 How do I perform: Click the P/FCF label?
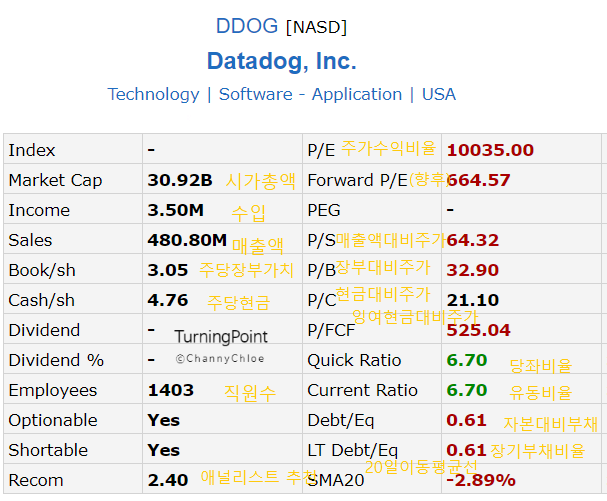[x=331, y=330]
